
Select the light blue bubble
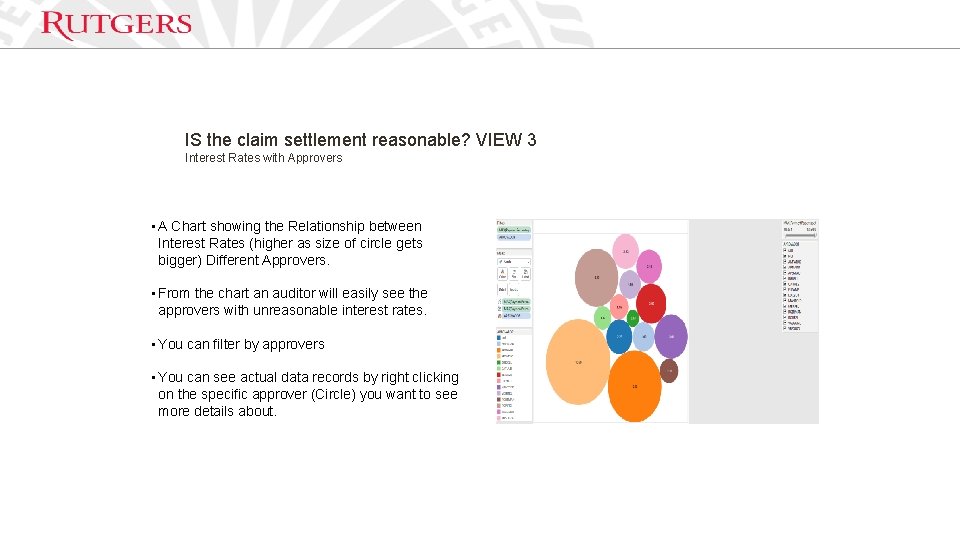pos(643,337)
